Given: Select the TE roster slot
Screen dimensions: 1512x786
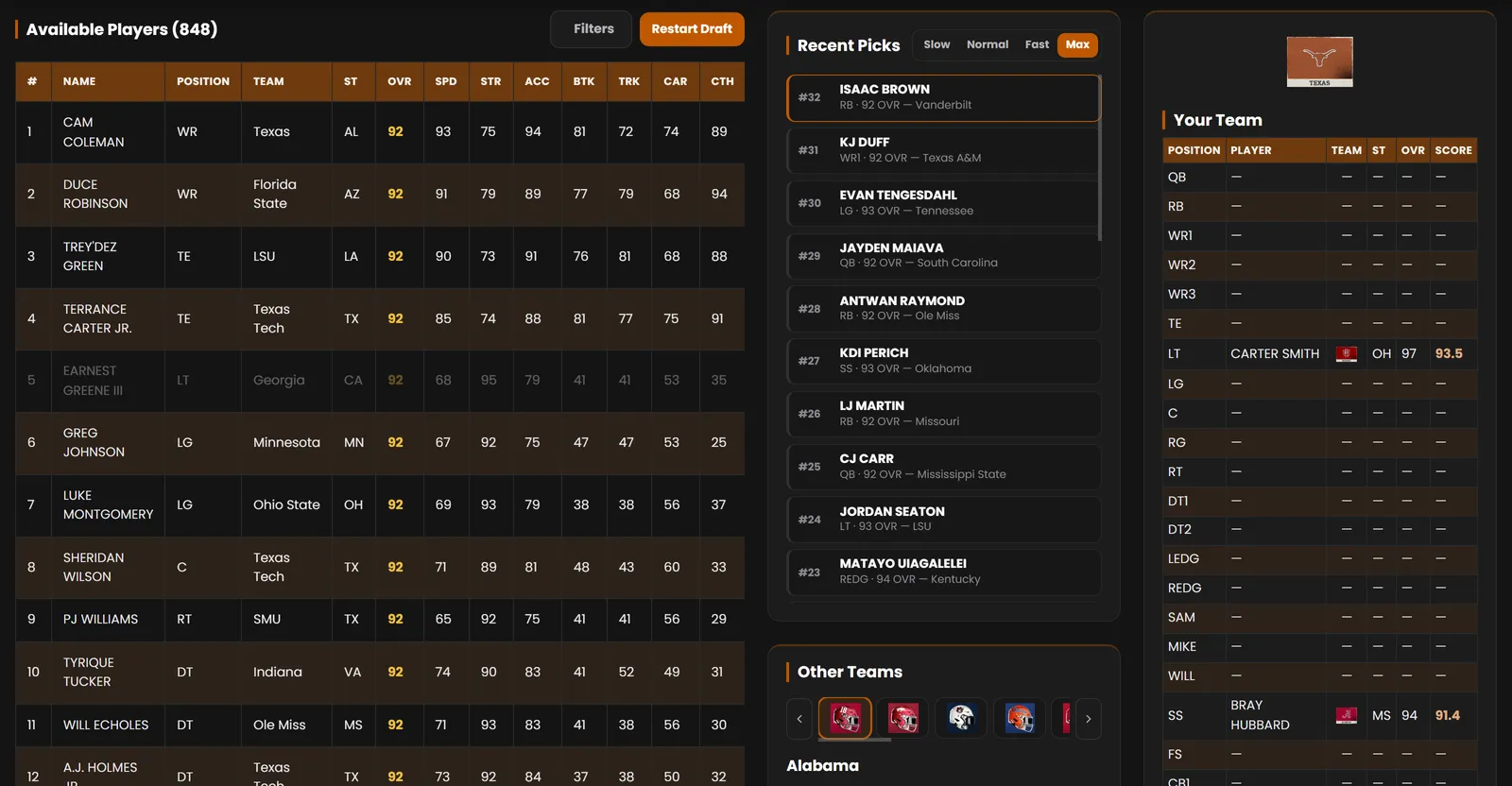Looking at the screenshot, I should (1320, 324).
